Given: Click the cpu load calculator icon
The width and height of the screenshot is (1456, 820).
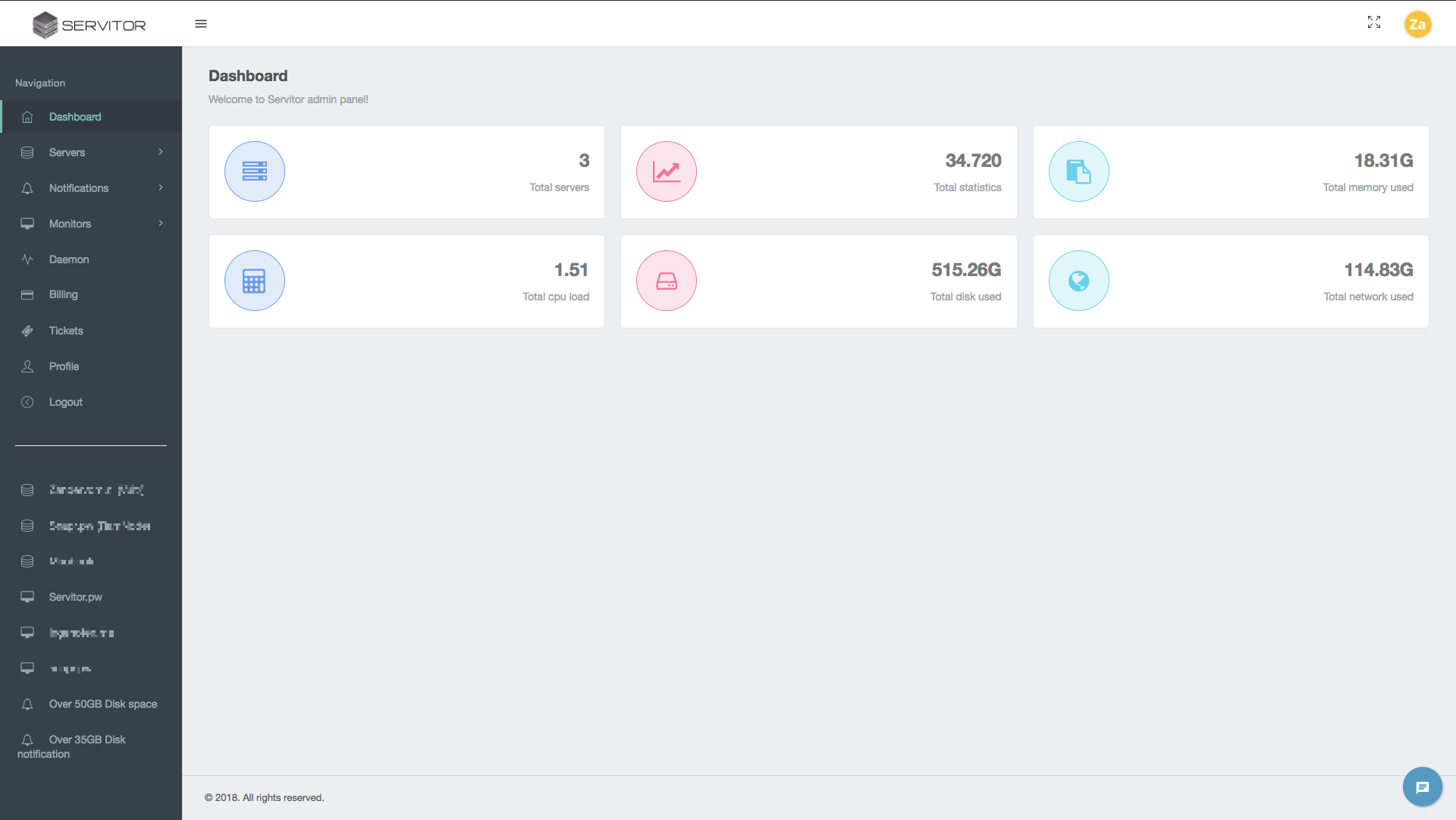Looking at the screenshot, I should 255,281.
